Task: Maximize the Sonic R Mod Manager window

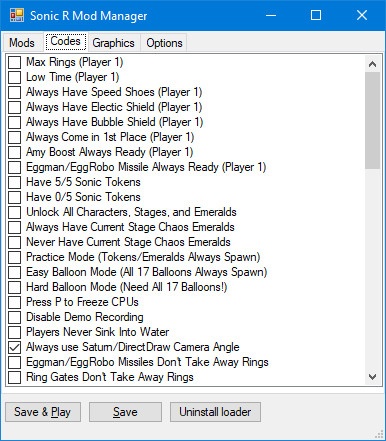Action: point(316,15)
